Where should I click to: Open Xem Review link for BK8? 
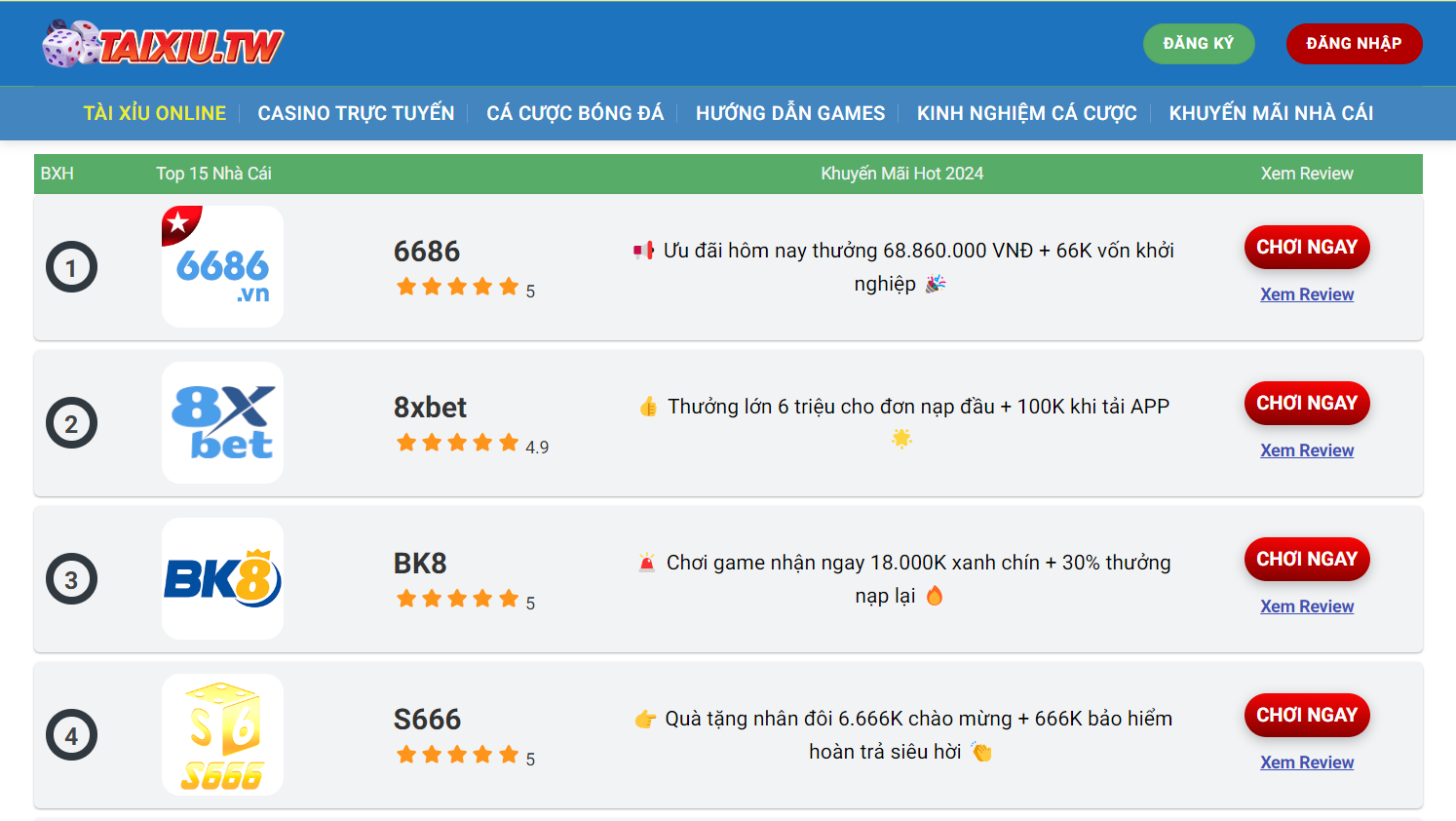(1307, 606)
